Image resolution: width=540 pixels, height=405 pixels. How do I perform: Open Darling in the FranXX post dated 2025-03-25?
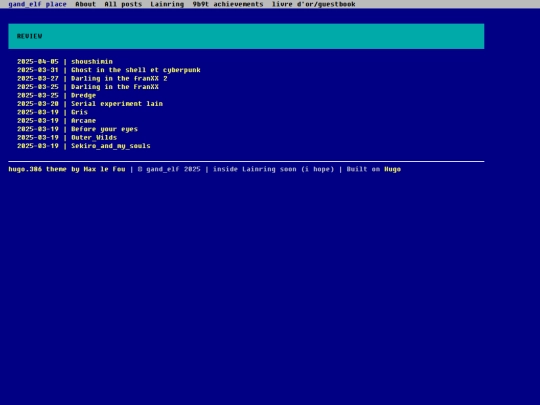tap(115, 87)
